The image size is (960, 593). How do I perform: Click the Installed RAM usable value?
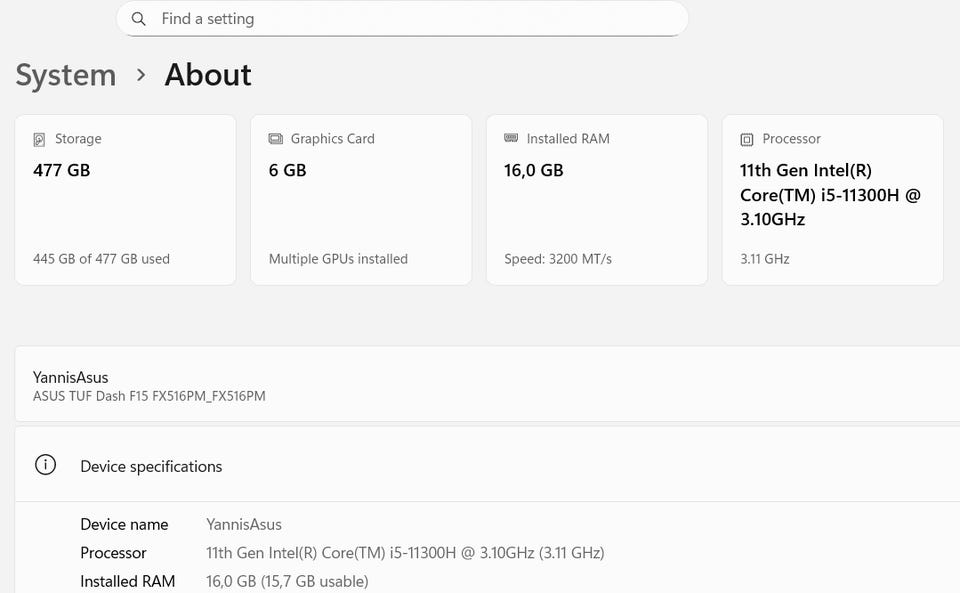tap(287, 581)
